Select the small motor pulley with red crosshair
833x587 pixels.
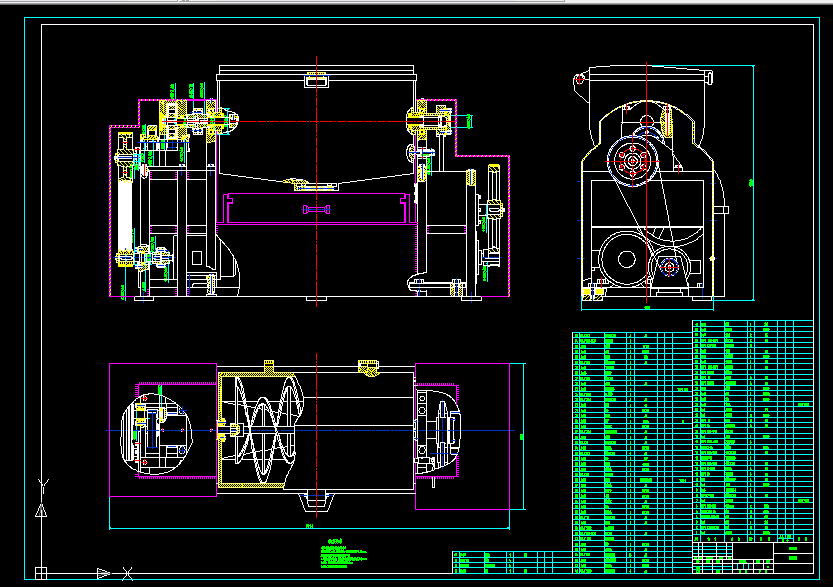[669, 267]
